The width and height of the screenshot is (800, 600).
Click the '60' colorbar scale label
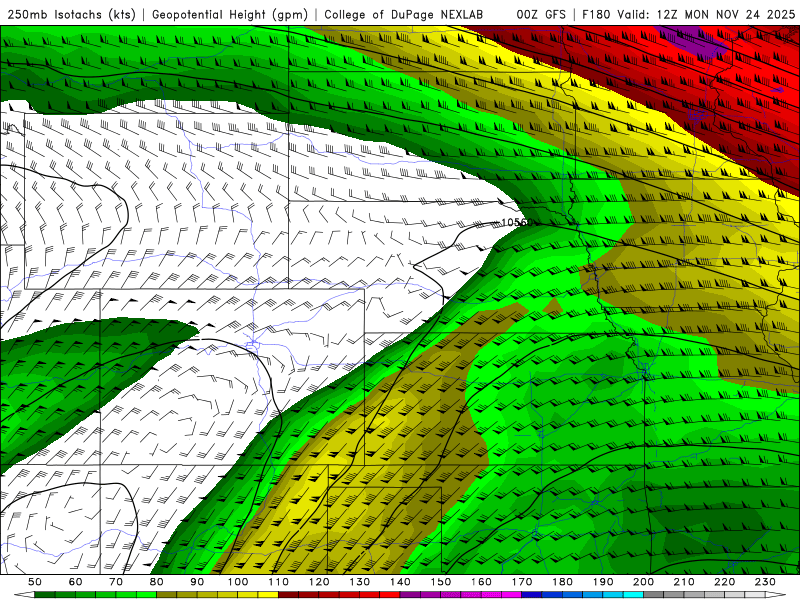tap(76, 582)
